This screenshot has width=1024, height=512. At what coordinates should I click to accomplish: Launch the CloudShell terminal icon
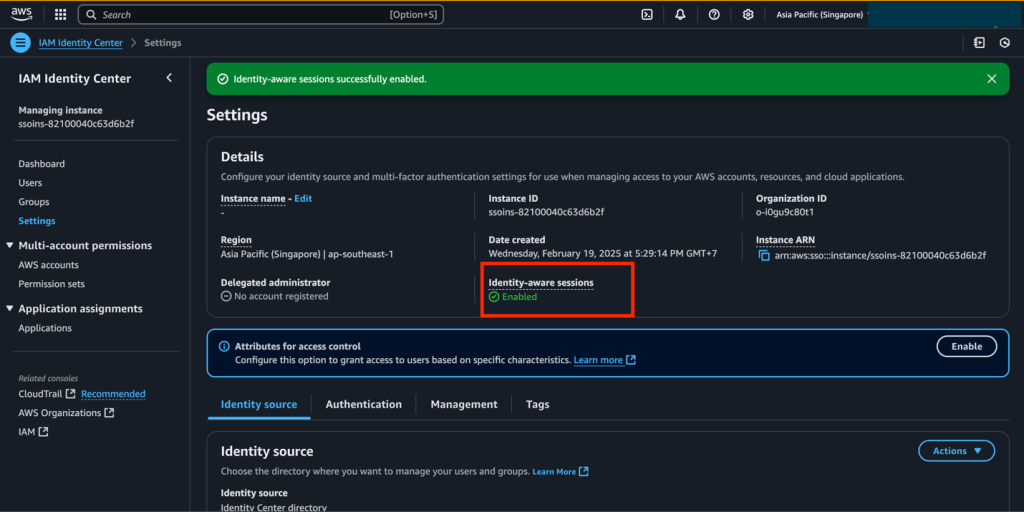point(647,14)
